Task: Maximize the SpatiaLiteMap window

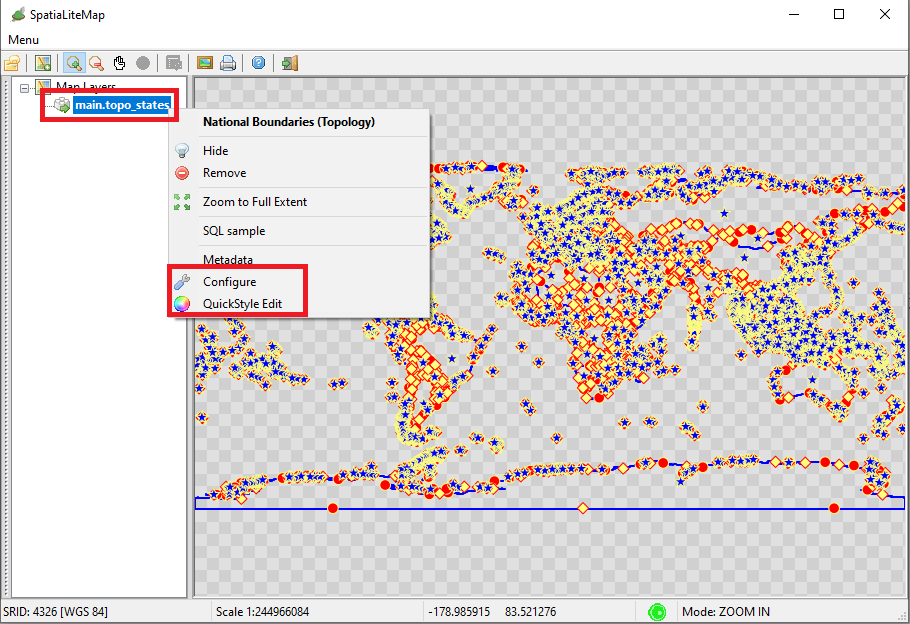Action: [x=839, y=14]
